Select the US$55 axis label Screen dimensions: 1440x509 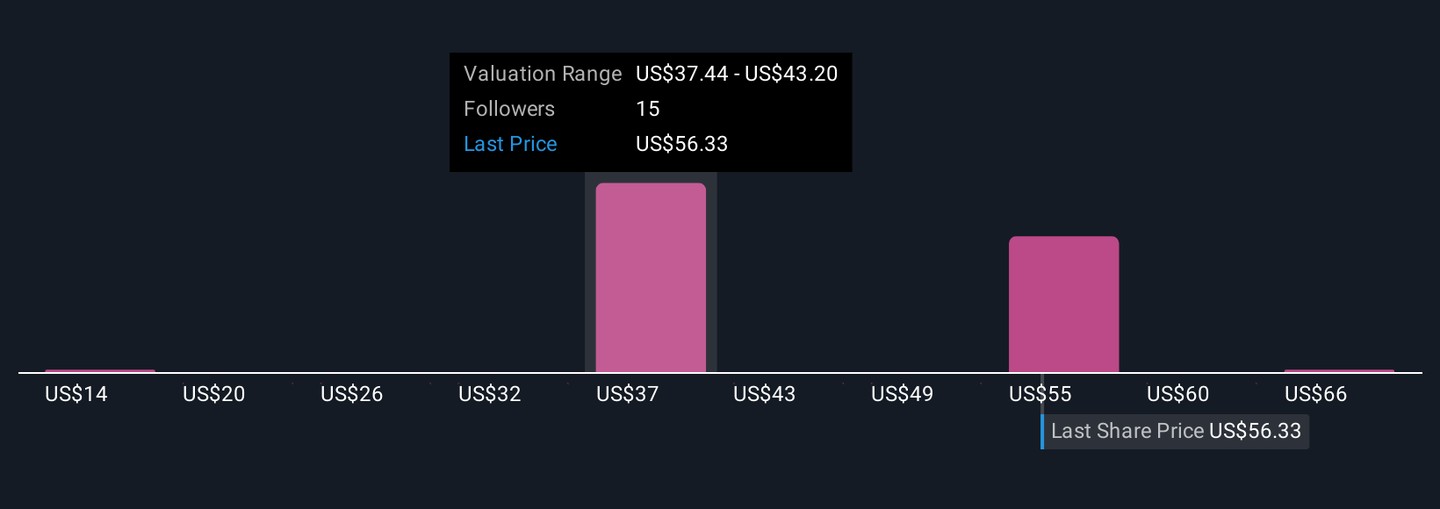(x=1040, y=394)
